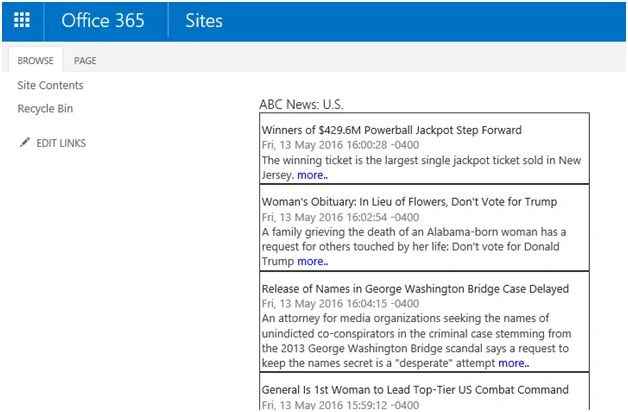The width and height of the screenshot is (628, 412).
Task: Click summary text The winning ticket is the largest
Action: tap(421, 168)
